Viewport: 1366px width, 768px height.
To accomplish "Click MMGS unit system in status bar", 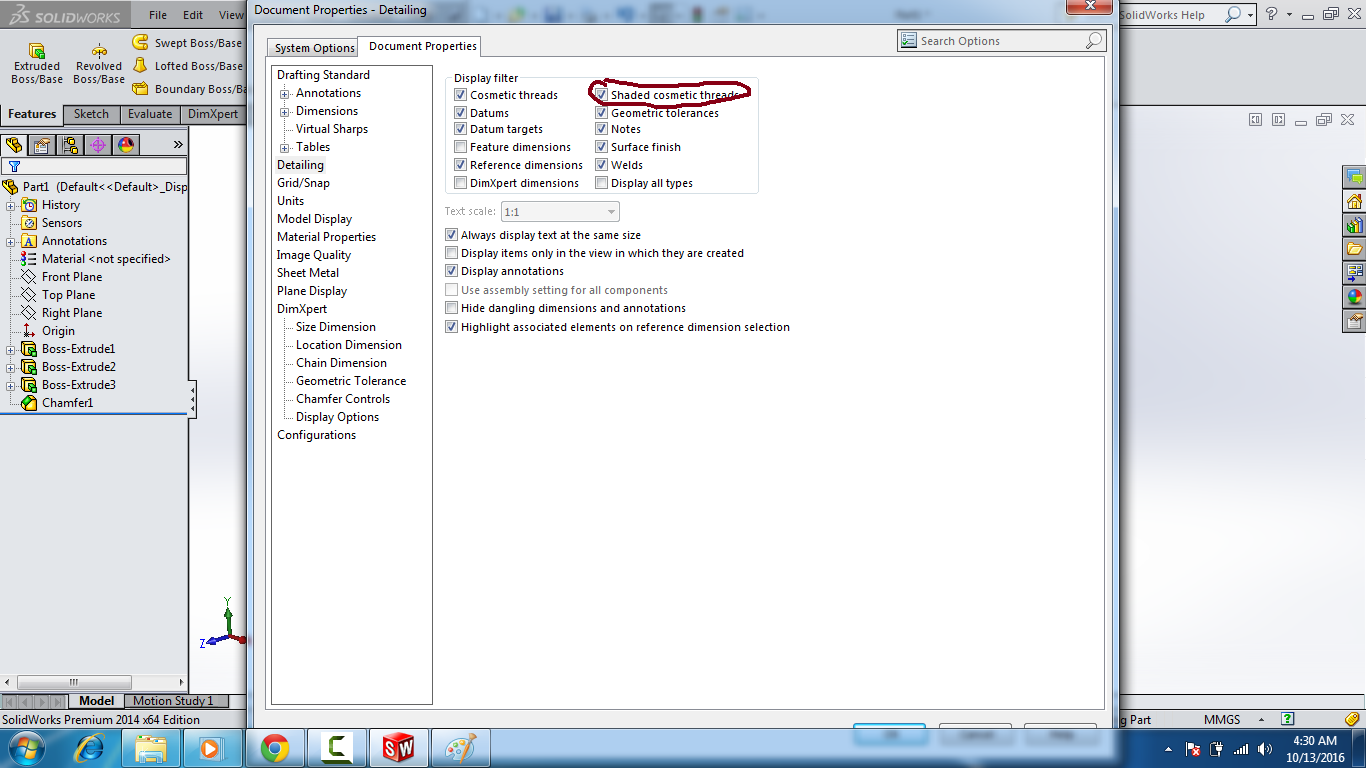I will (x=1222, y=719).
